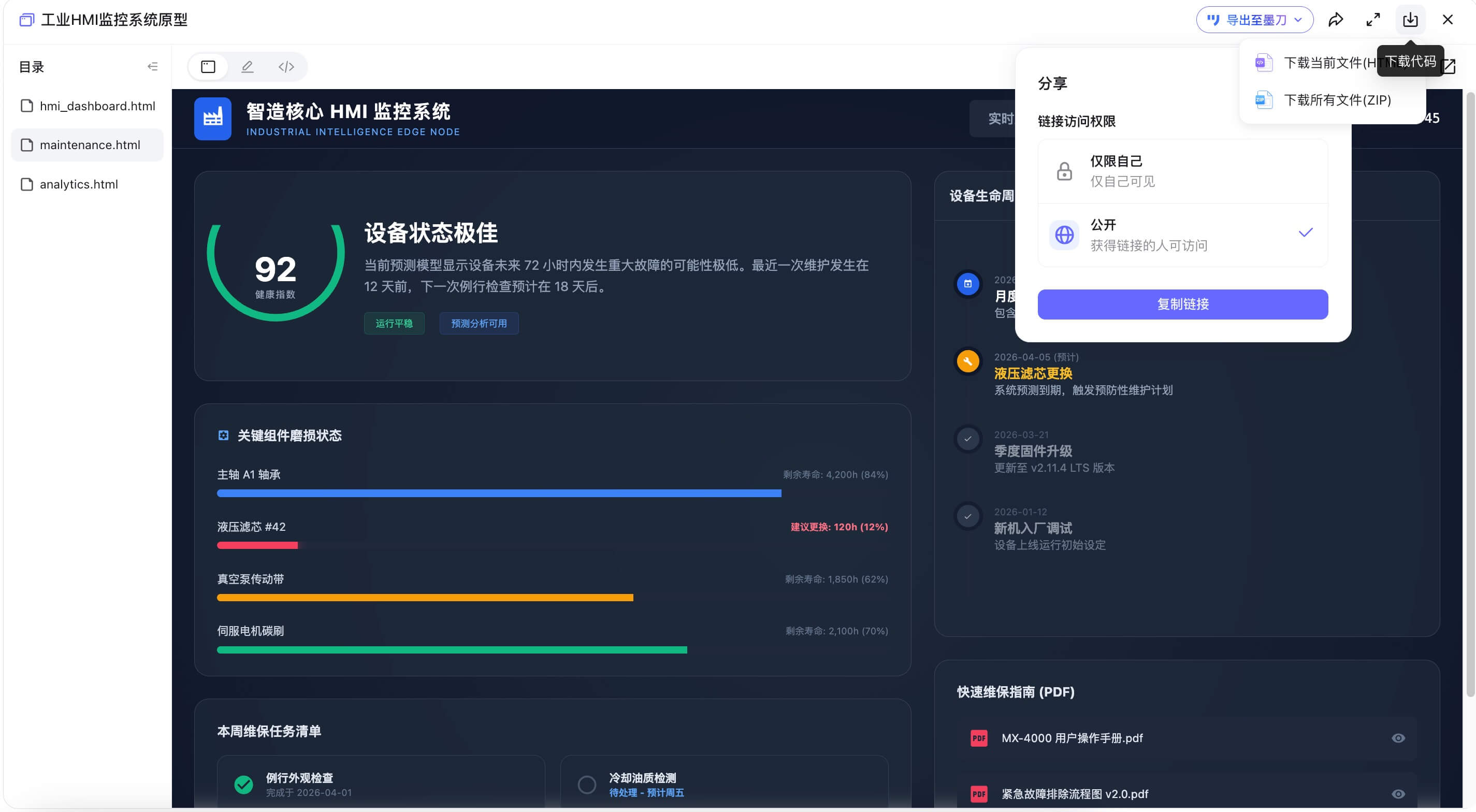Open code view with the </> icon

(286, 66)
